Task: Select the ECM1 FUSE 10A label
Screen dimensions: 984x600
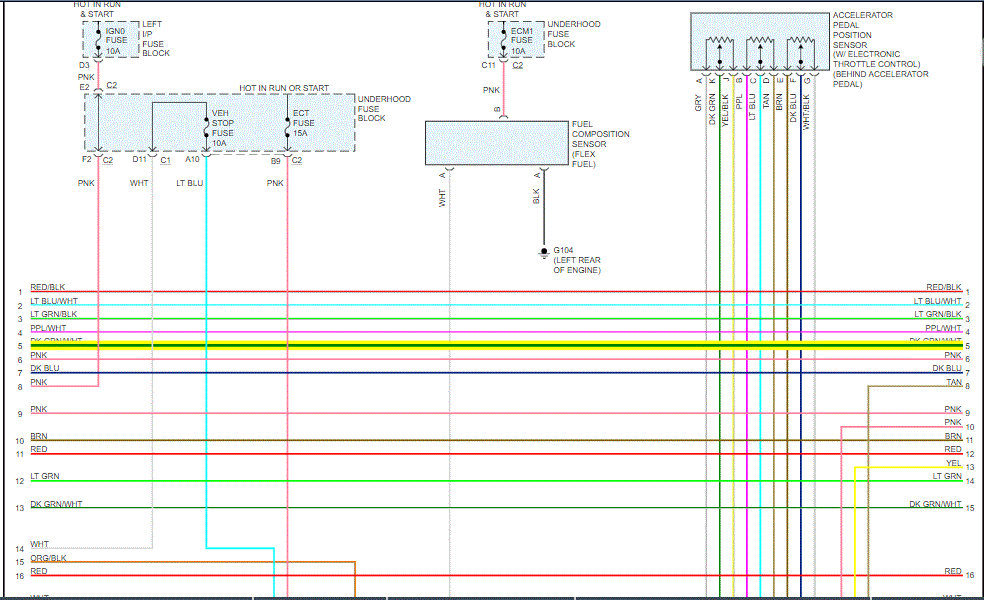Action: tap(521, 41)
